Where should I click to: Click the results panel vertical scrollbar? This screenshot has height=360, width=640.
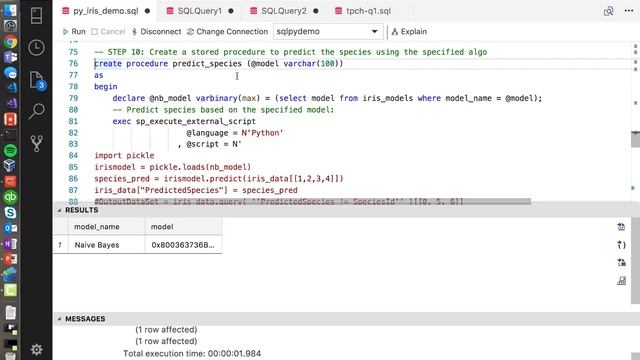(x=635, y=260)
